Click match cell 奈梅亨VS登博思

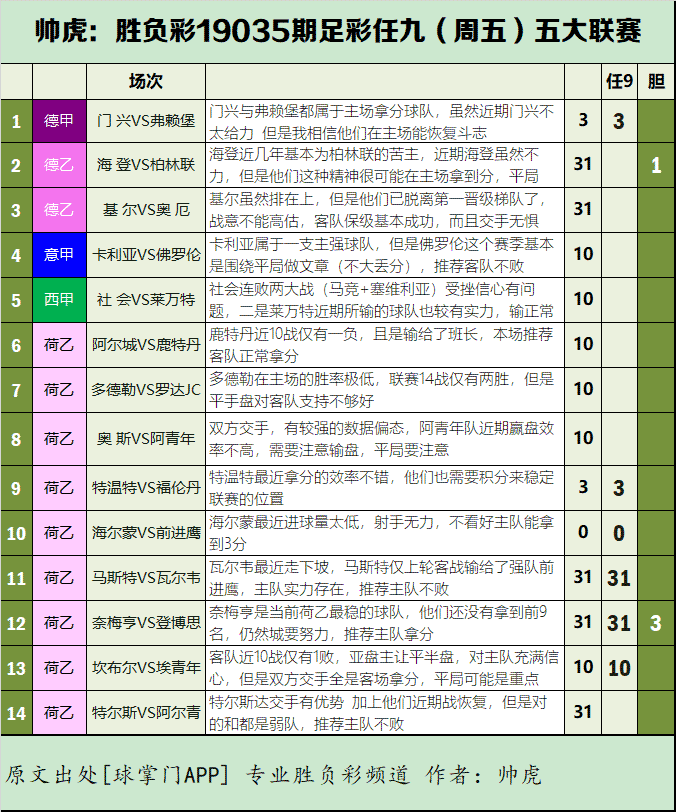click(x=146, y=623)
